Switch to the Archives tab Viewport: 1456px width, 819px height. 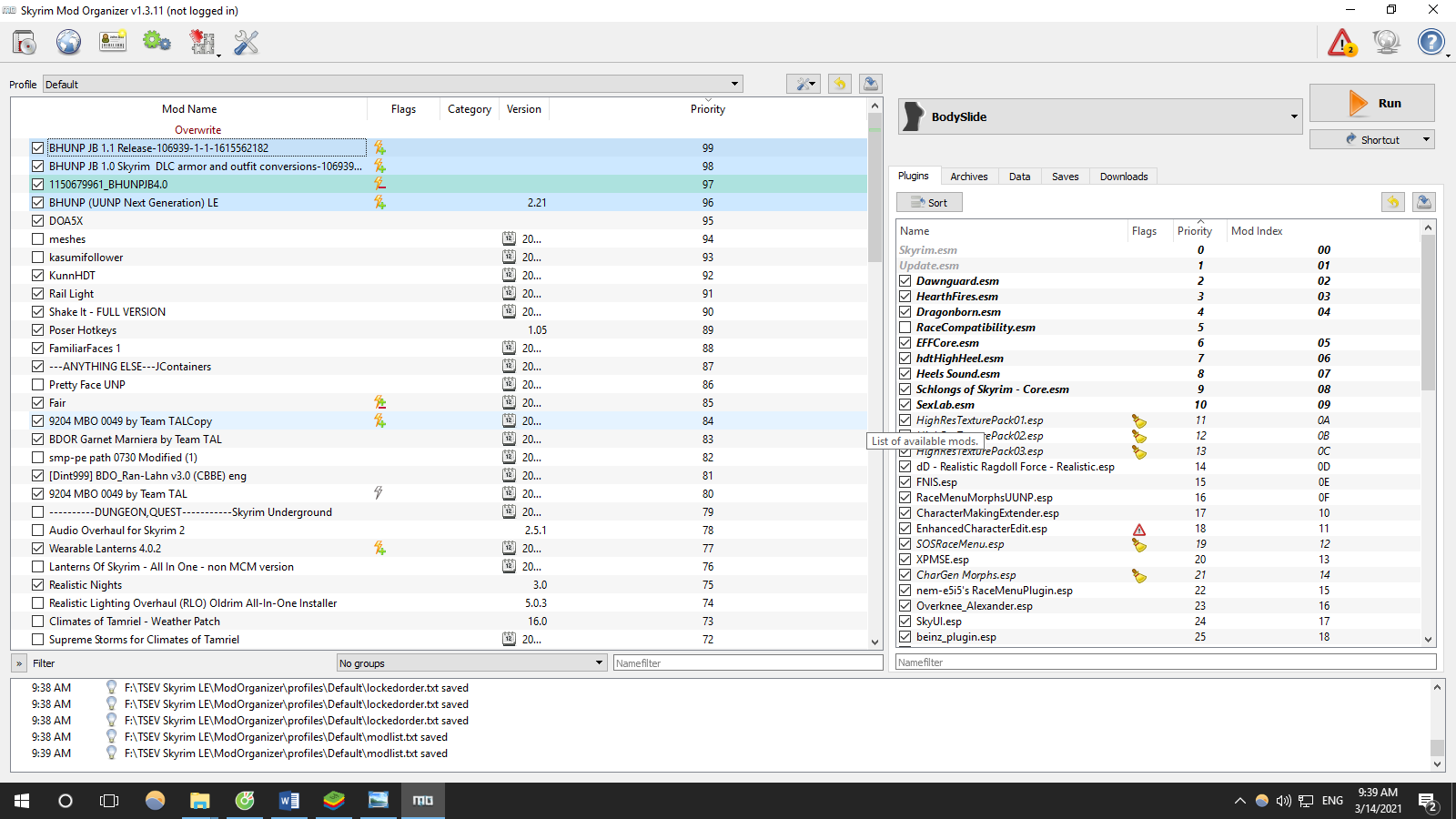969,177
